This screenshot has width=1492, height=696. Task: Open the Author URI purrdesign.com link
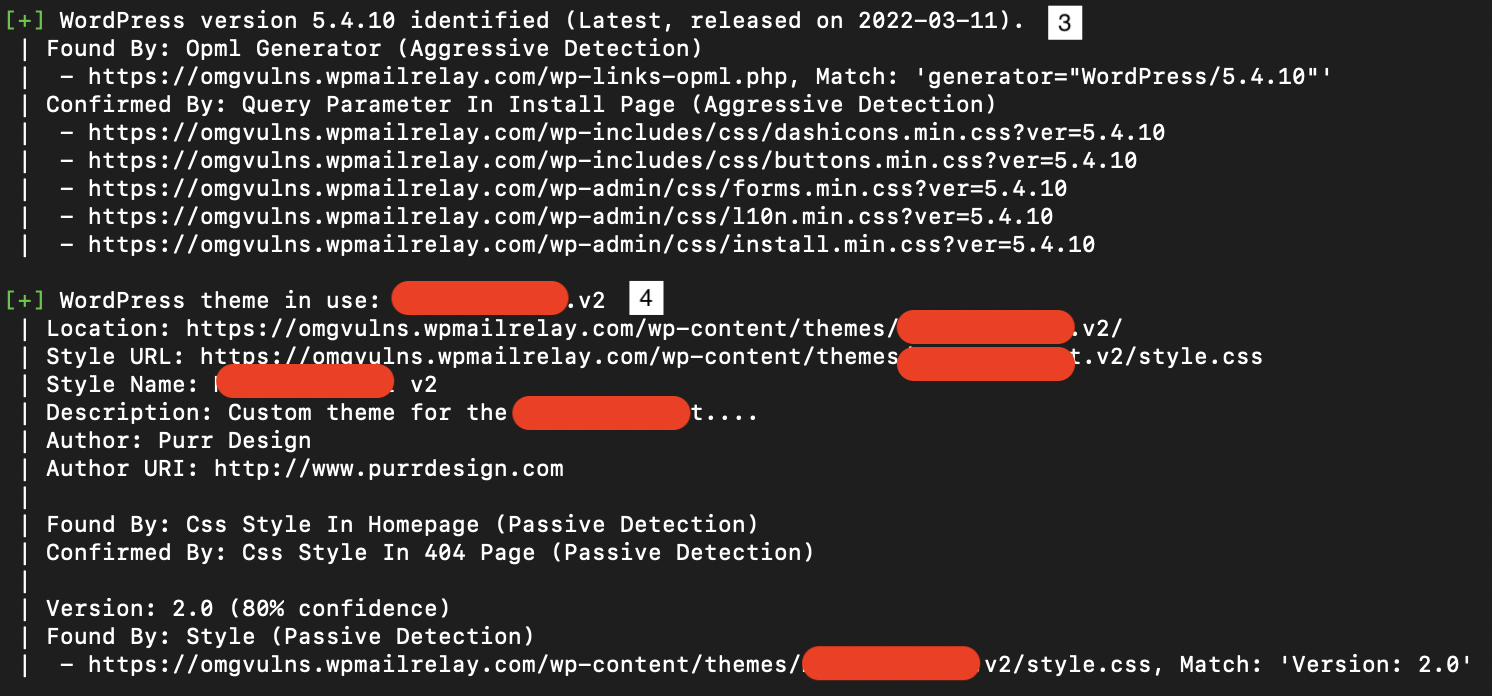389,468
